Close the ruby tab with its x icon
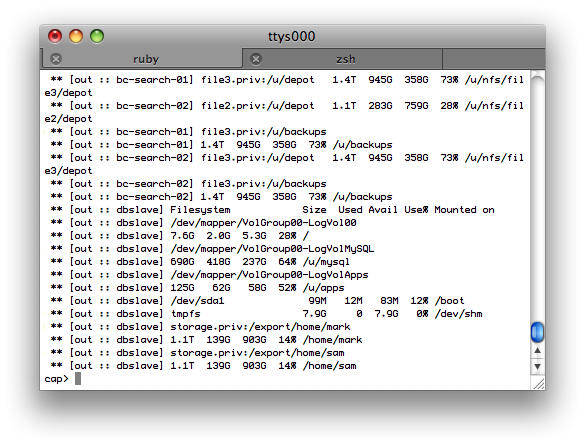The width and height of the screenshot is (585, 445). 56,59
